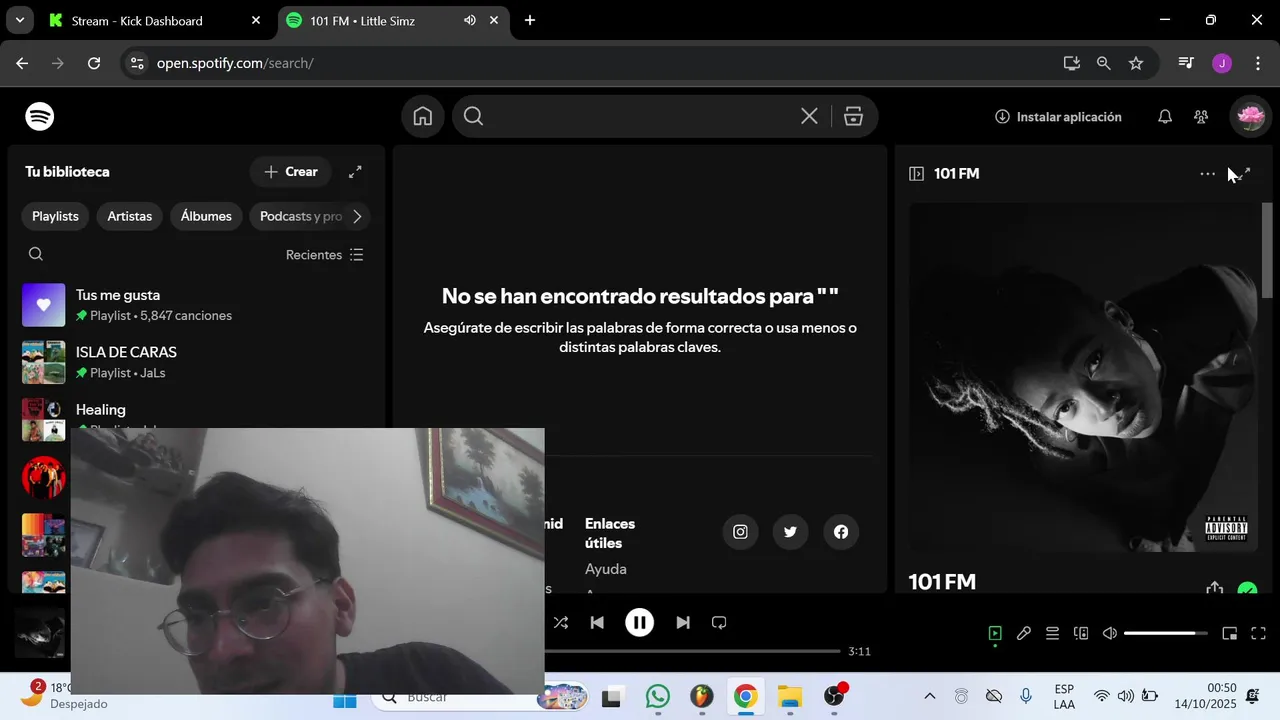
Task: Mute Spotify volume speaker icon
Action: click(x=1109, y=633)
